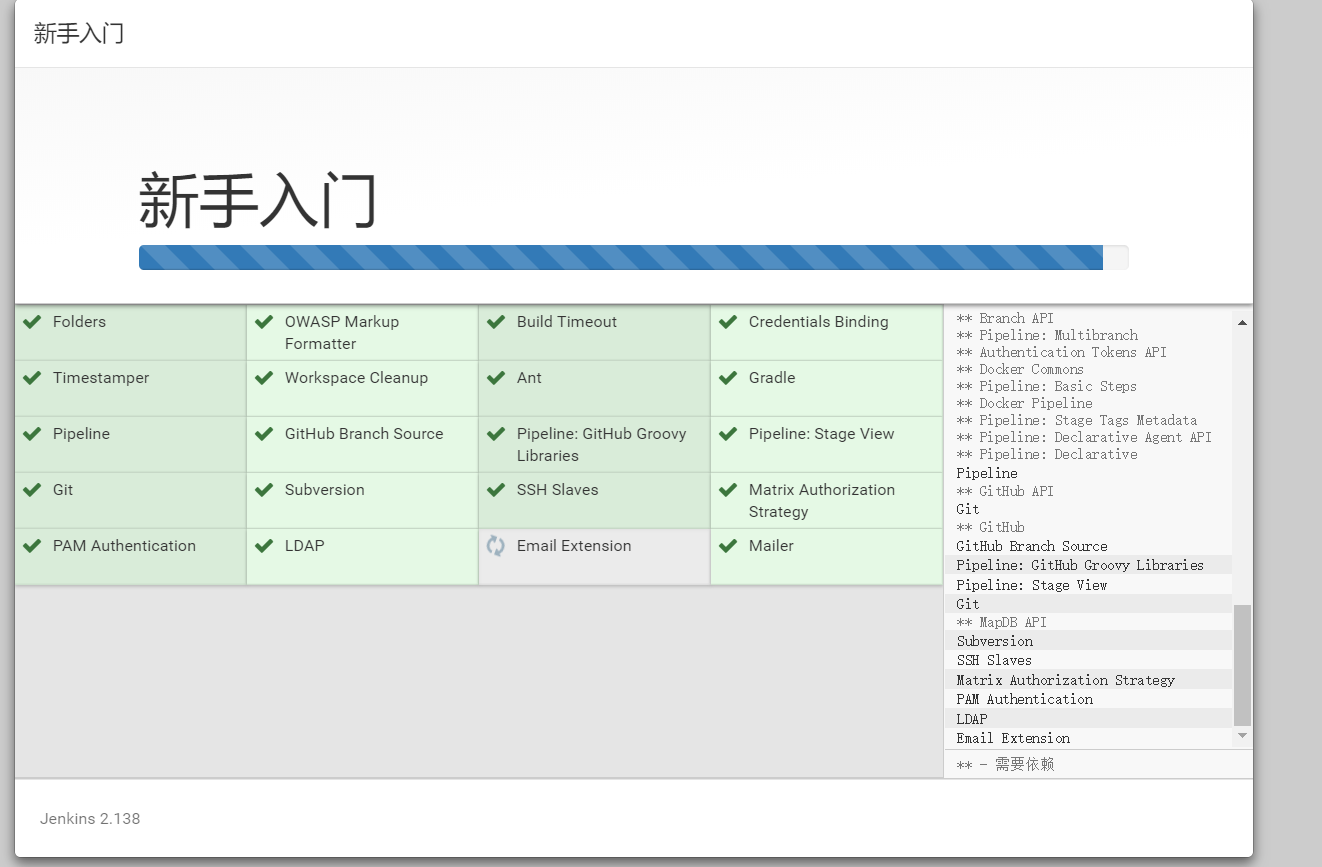Click the 'Workspace Cleanup' plugin name text
The height and width of the screenshot is (867, 1322).
click(x=356, y=378)
